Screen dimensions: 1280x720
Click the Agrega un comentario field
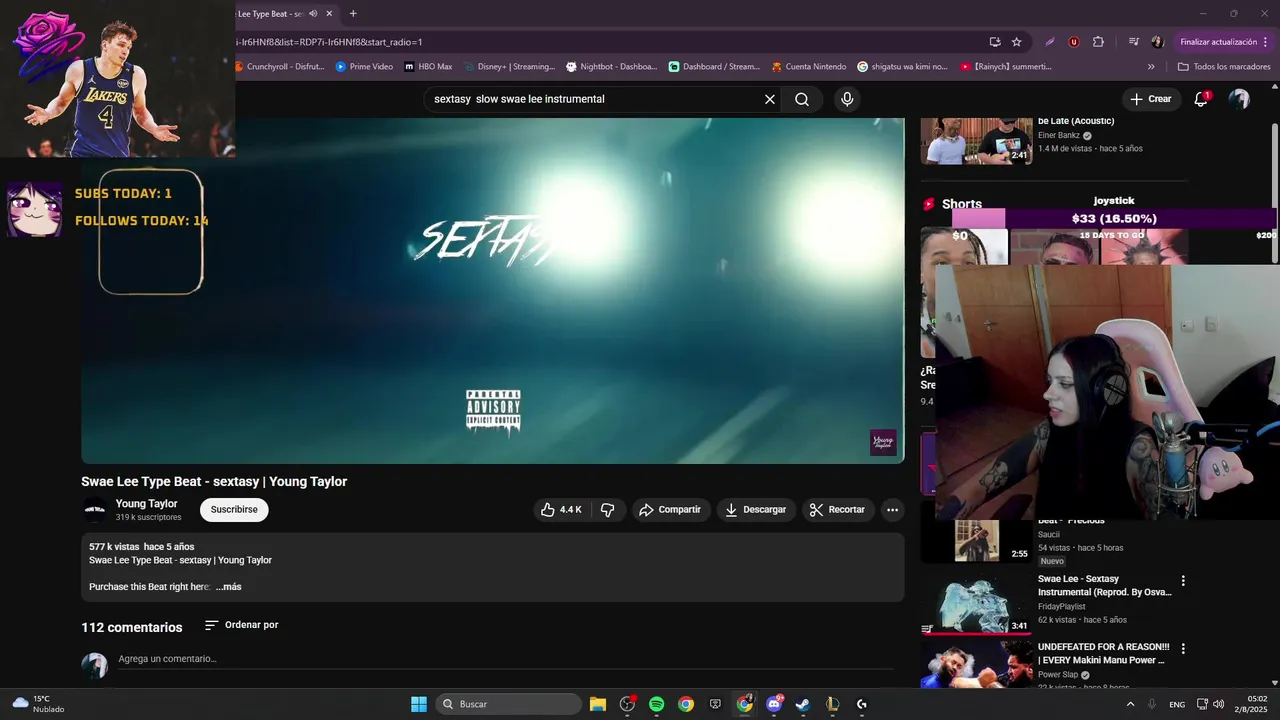coord(505,659)
